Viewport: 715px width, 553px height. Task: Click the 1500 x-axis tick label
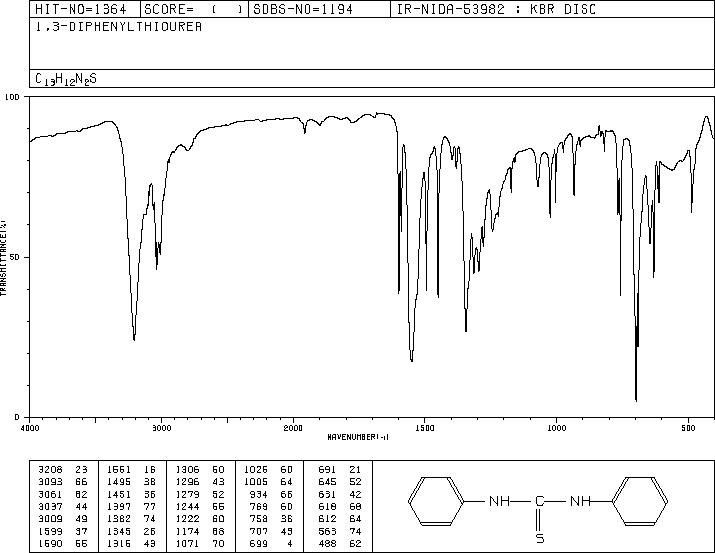tap(425, 428)
